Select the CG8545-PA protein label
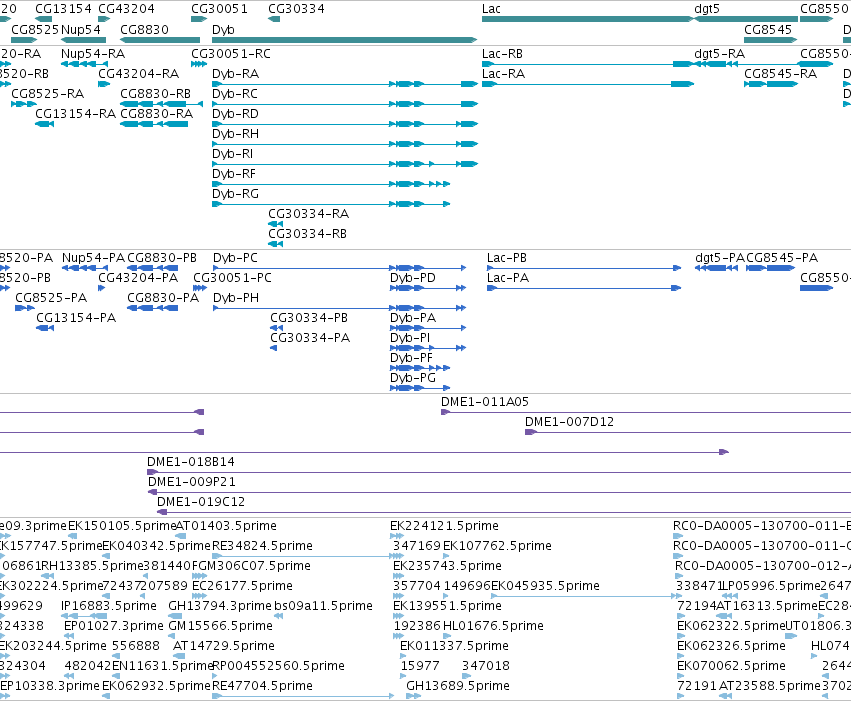The height and width of the screenshot is (701, 851). coord(782,258)
